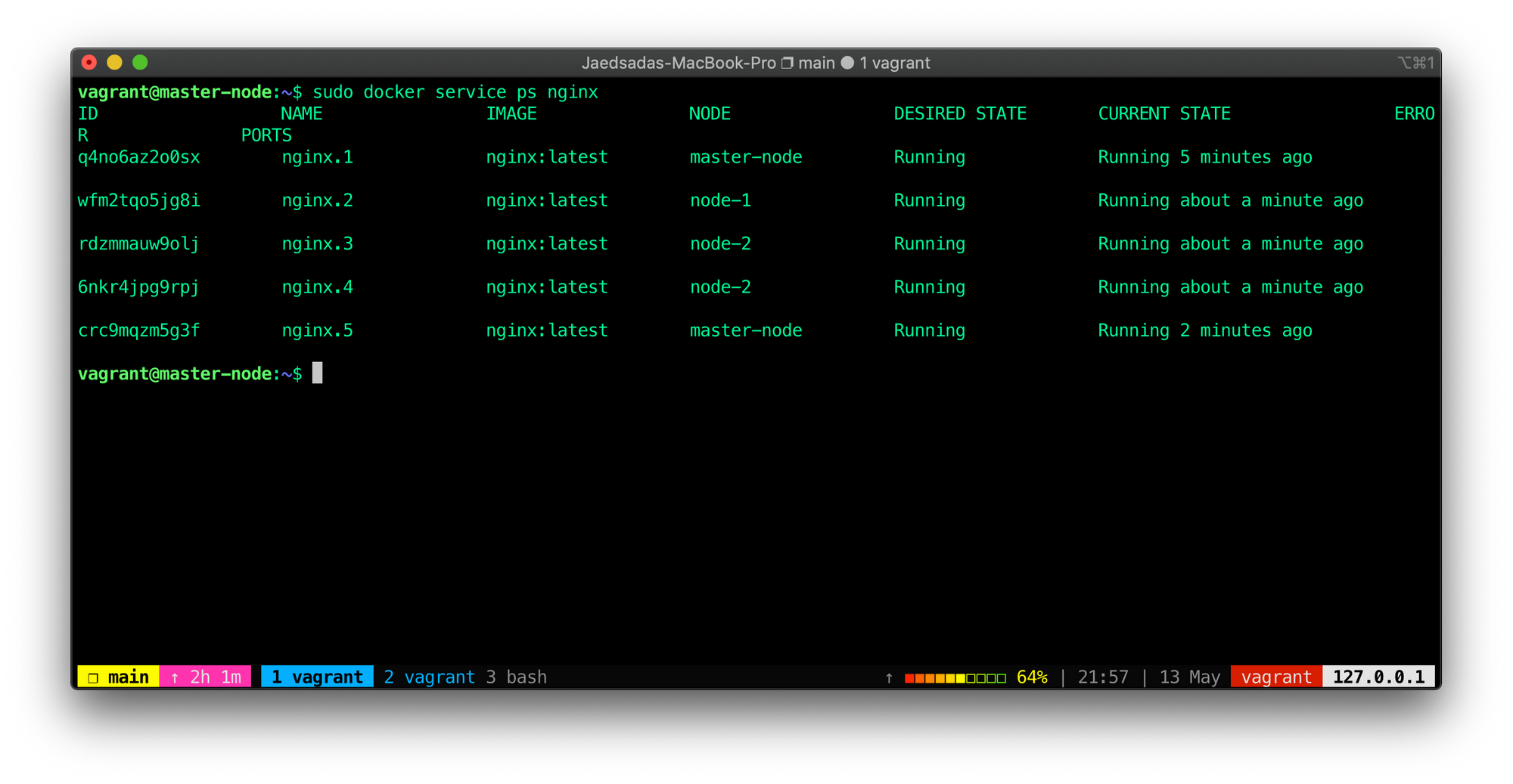Click the battery level bar indicator
Screen dimensions: 1513x784
(x=955, y=677)
